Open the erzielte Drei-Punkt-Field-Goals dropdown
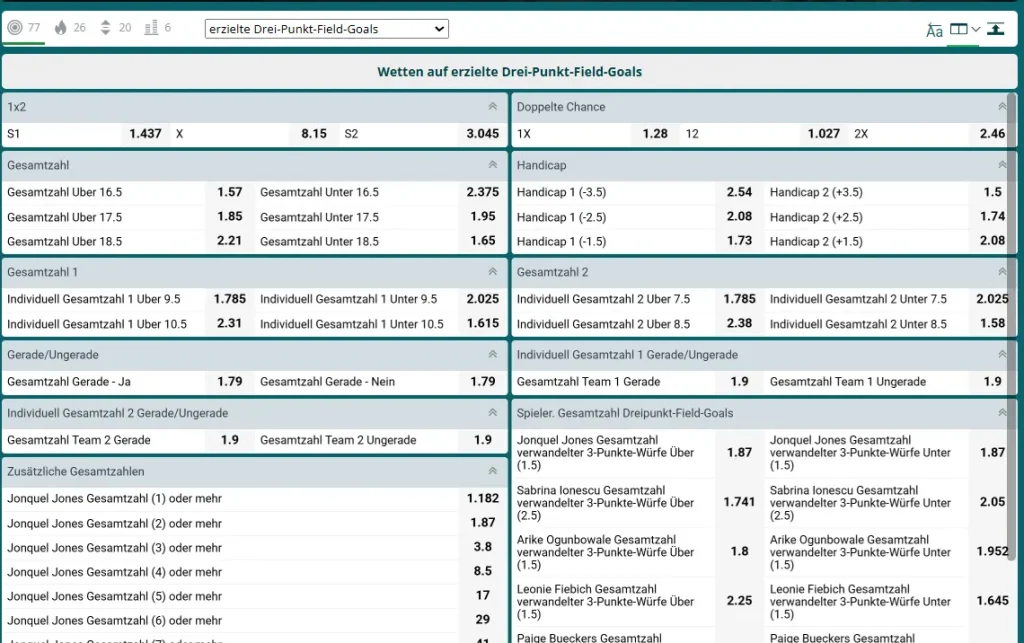1024x643 pixels. click(x=327, y=29)
